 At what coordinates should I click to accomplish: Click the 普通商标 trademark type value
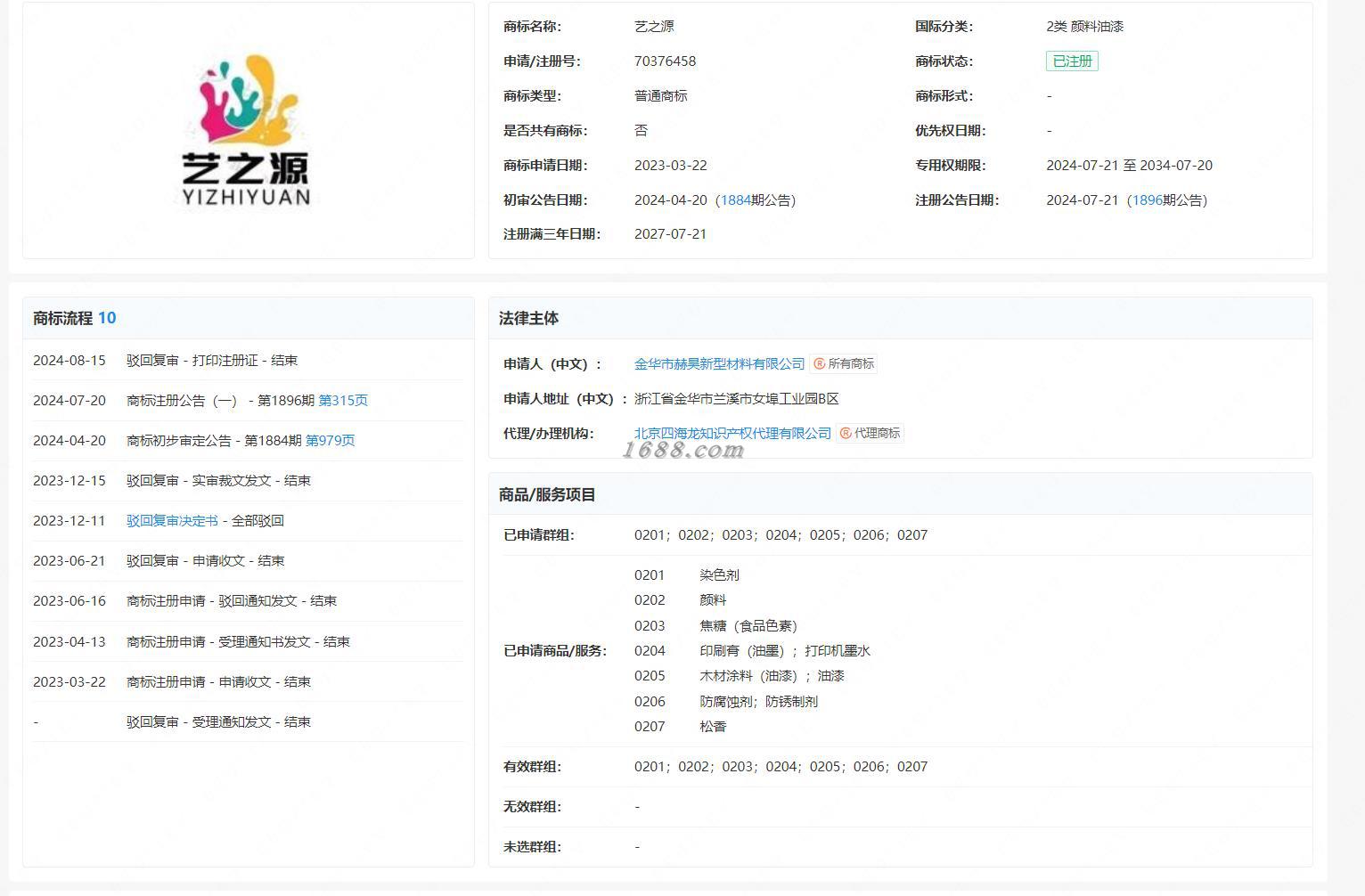tap(661, 96)
